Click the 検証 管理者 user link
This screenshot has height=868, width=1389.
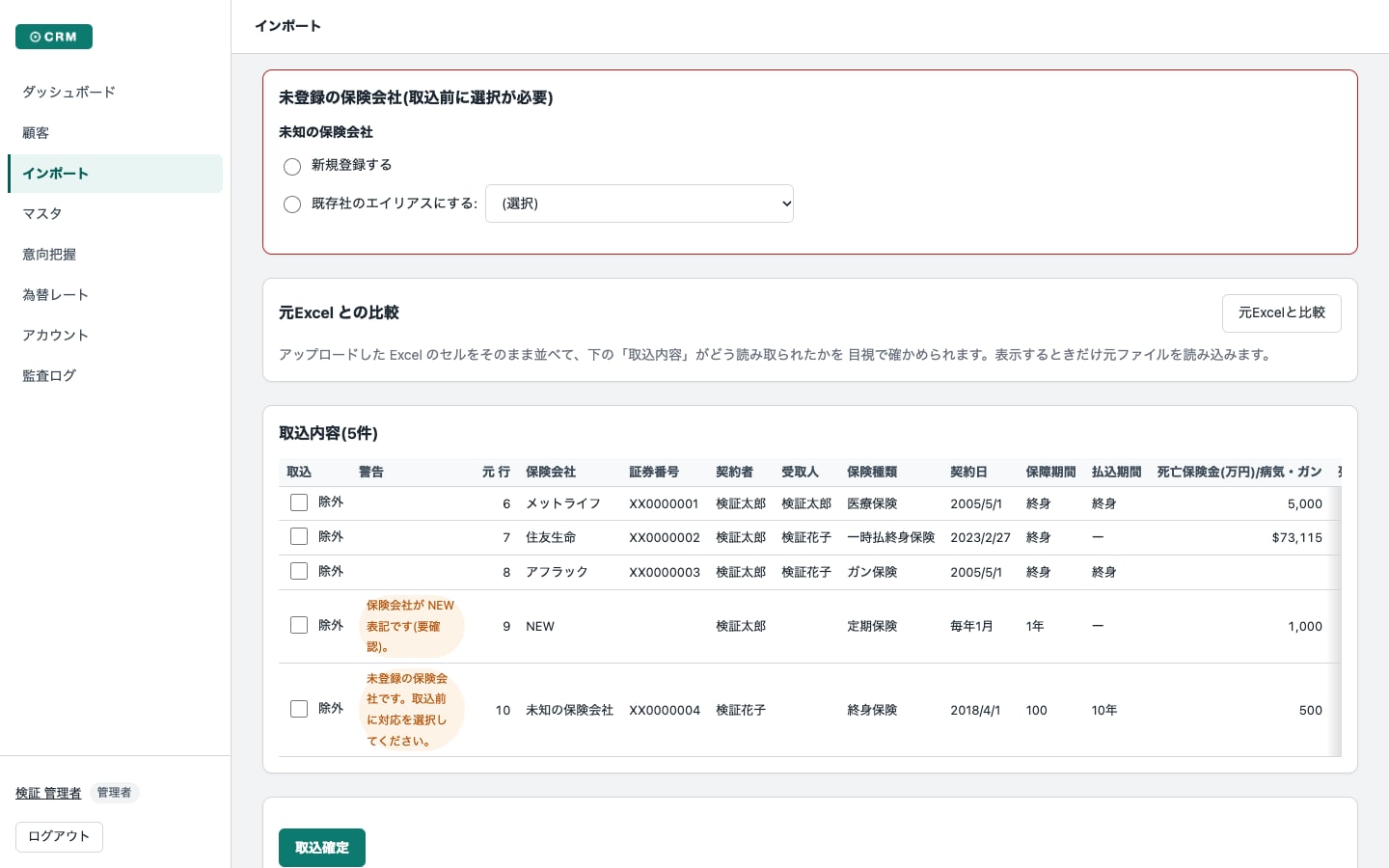48,793
